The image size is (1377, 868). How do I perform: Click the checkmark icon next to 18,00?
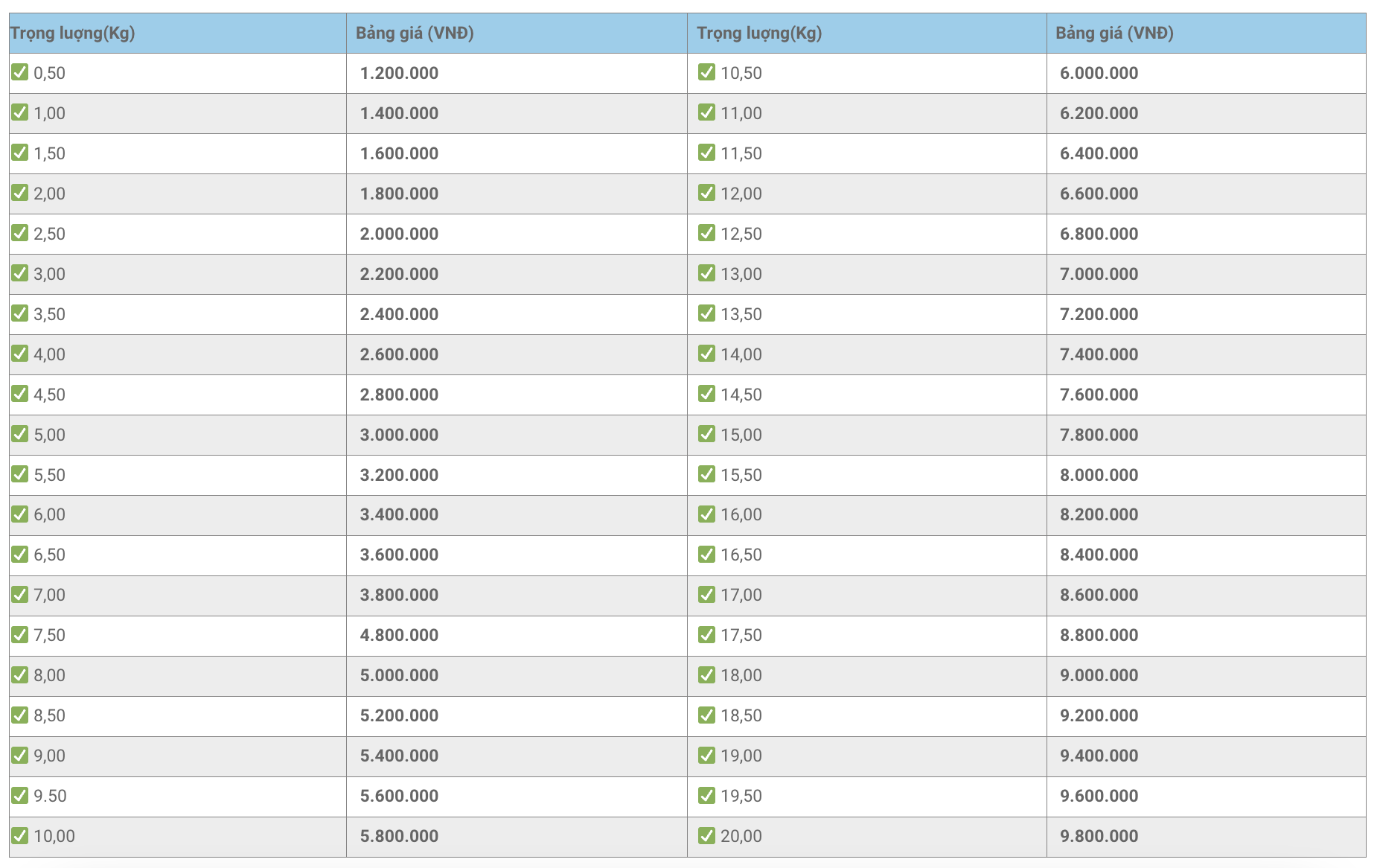pos(707,674)
